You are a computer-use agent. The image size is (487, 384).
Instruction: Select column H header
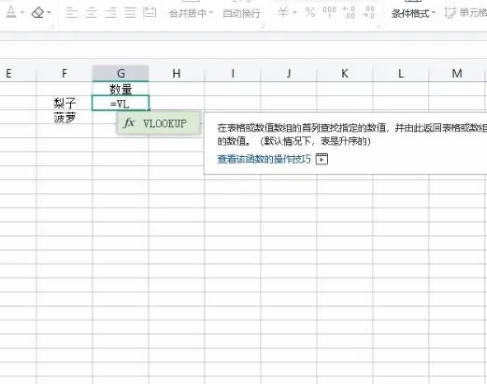point(177,73)
